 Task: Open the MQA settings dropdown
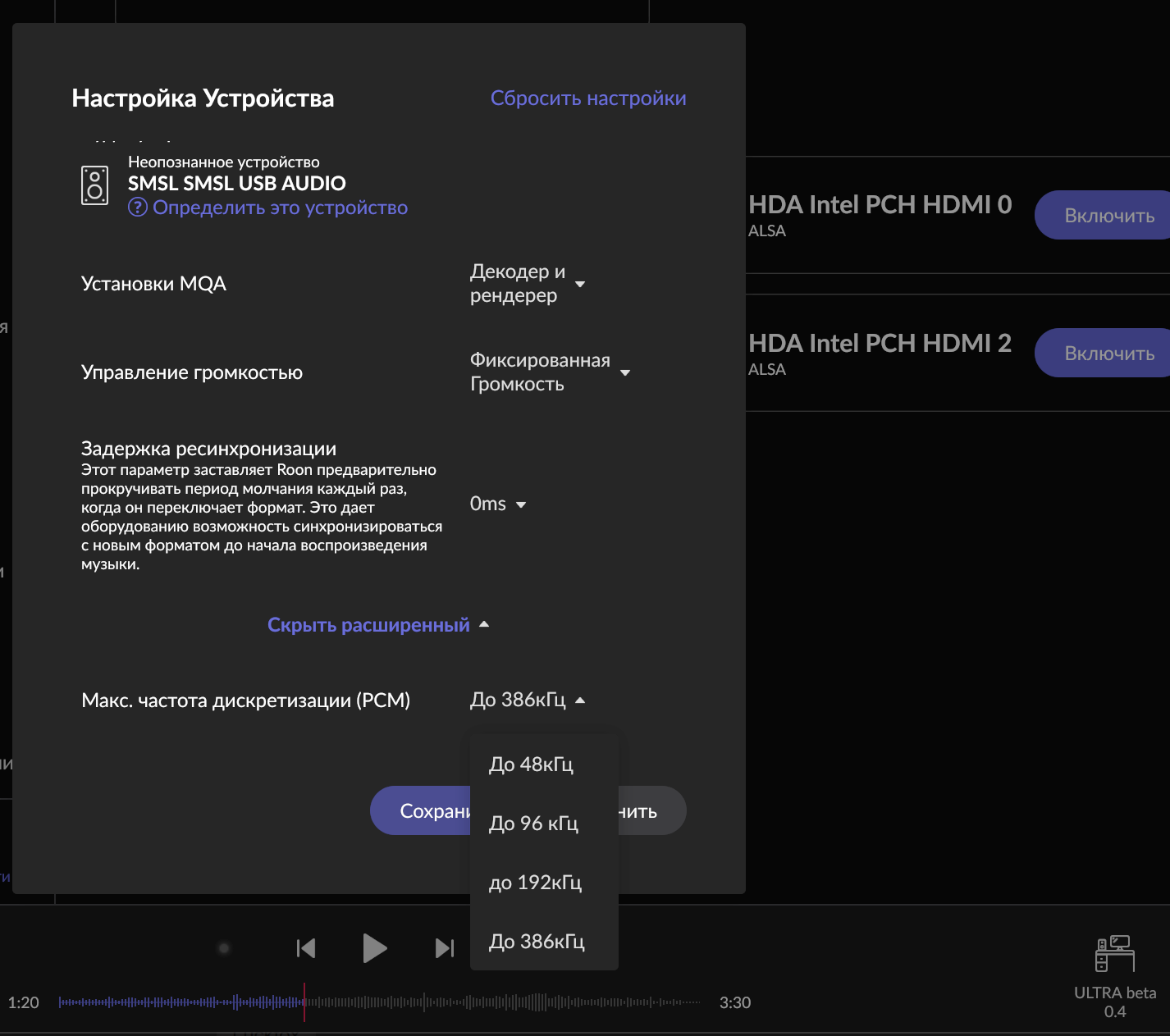click(527, 284)
